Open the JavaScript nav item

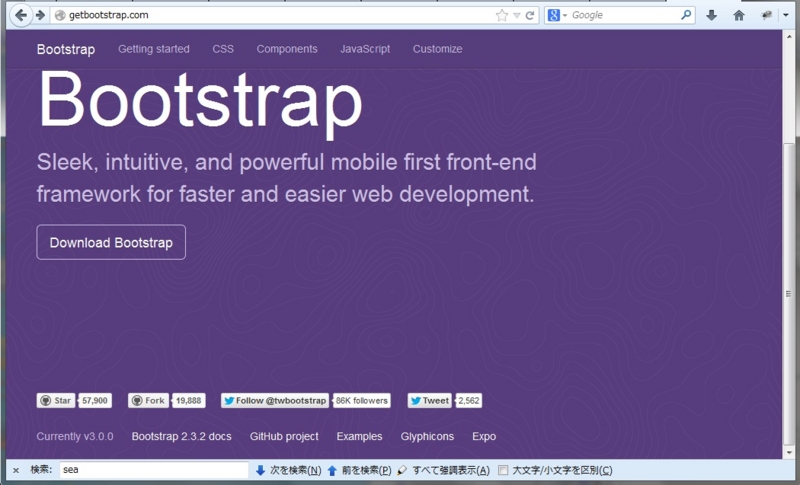365,49
